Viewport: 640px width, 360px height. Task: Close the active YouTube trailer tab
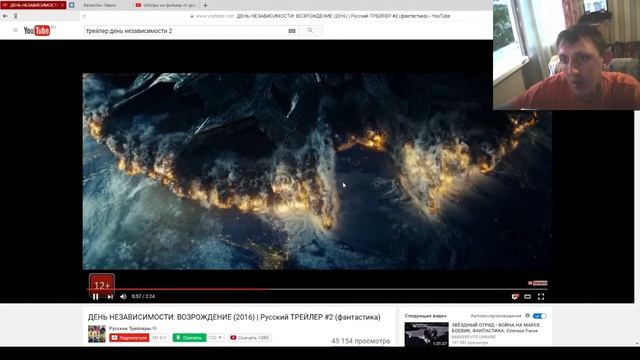coord(62,5)
